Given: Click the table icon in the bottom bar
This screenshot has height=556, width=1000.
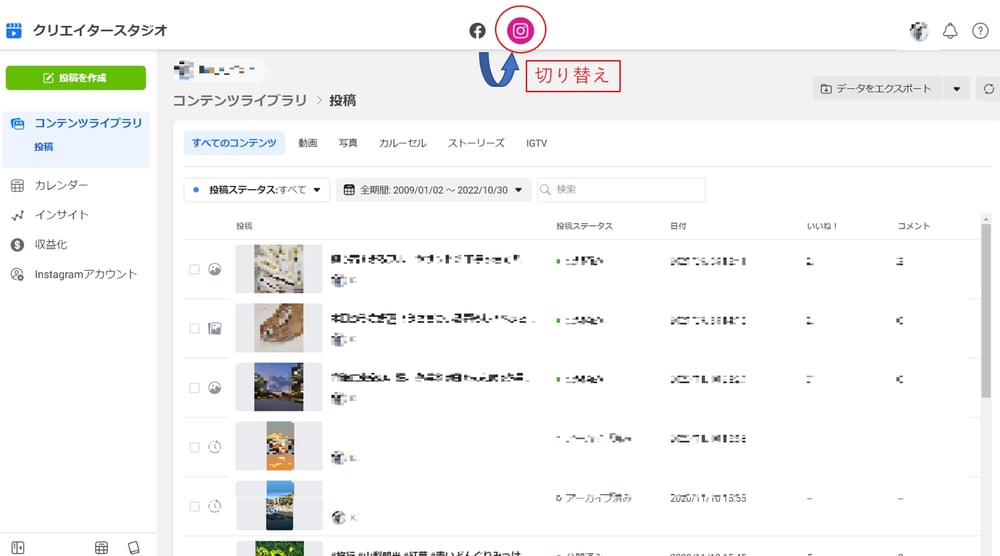Looking at the screenshot, I should 101,548.
